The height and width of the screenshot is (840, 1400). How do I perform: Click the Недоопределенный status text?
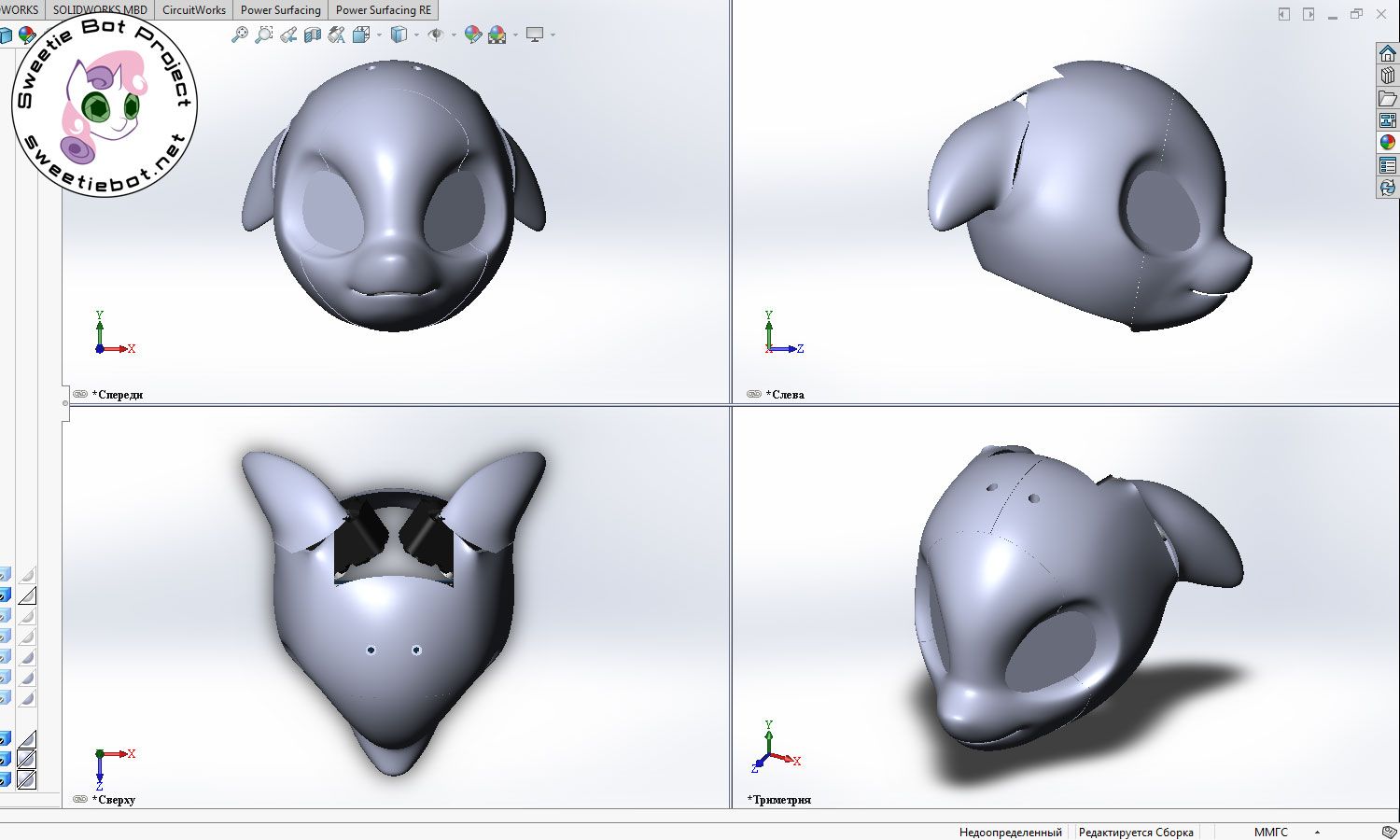(1010, 832)
